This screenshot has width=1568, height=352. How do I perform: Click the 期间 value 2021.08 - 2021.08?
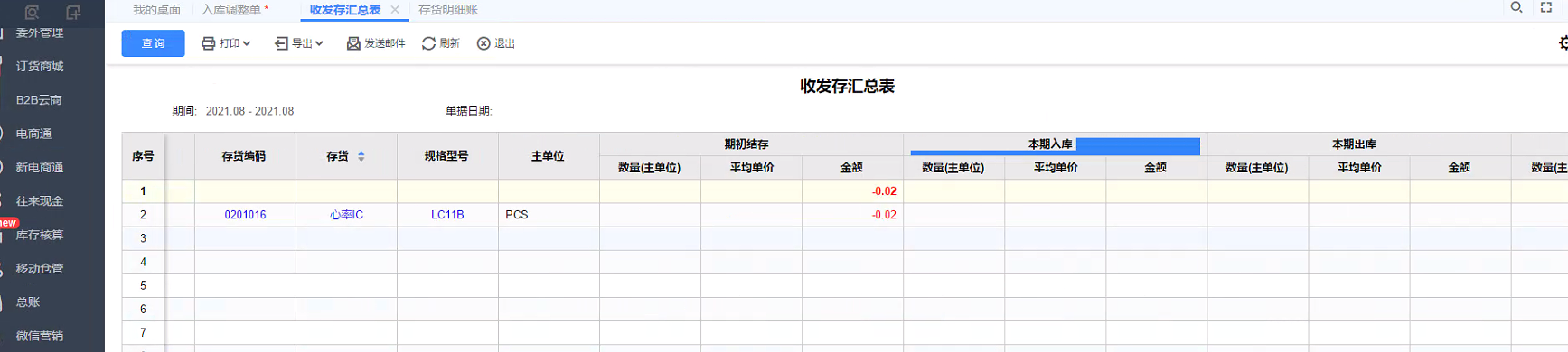[x=249, y=111]
